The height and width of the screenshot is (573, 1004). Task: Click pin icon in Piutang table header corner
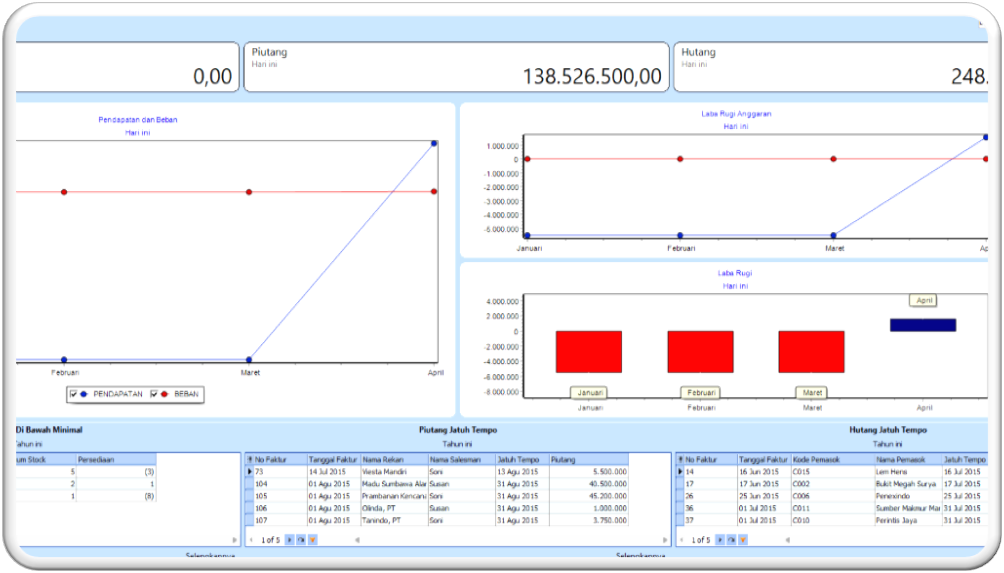point(250,460)
